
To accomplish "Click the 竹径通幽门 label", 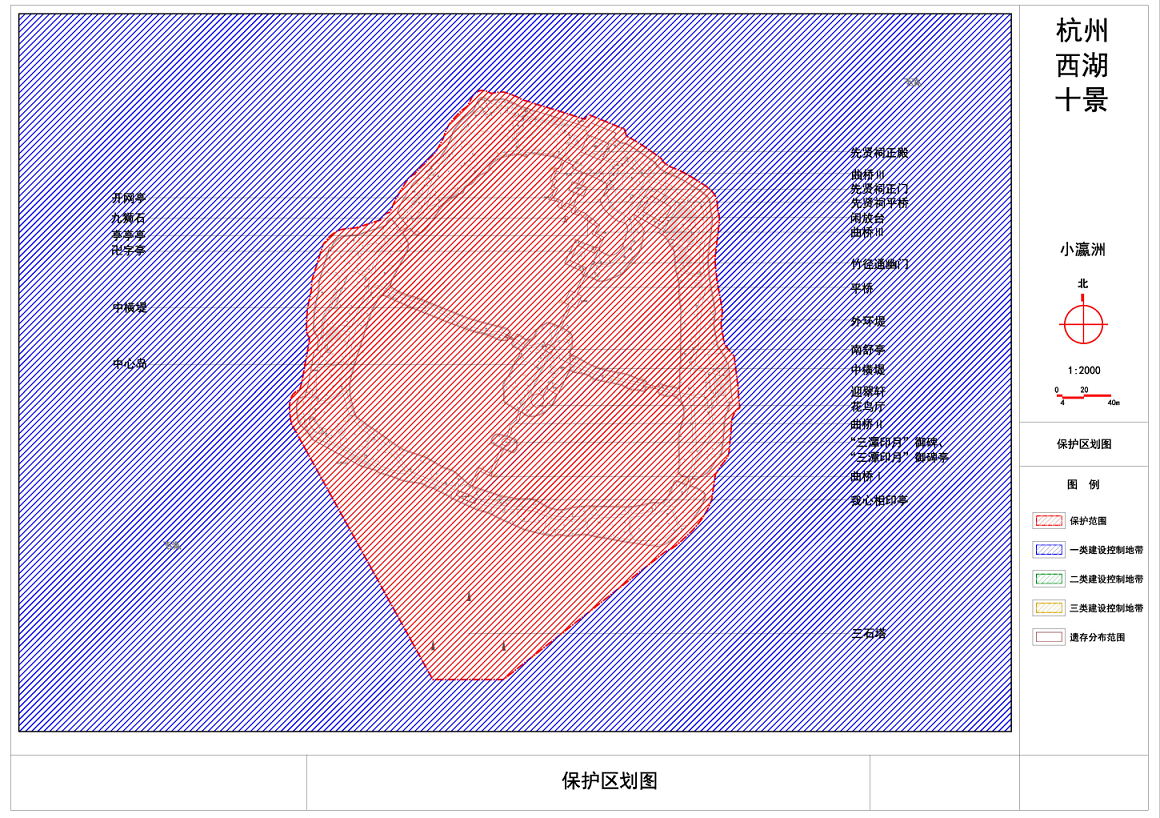I will point(879,264).
